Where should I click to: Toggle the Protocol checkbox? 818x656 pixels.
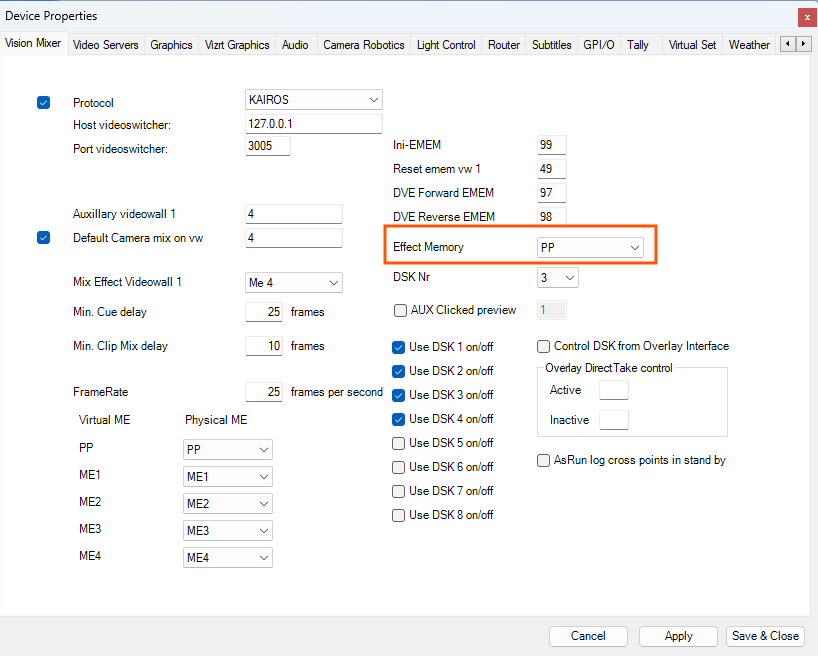pyautogui.click(x=43, y=102)
